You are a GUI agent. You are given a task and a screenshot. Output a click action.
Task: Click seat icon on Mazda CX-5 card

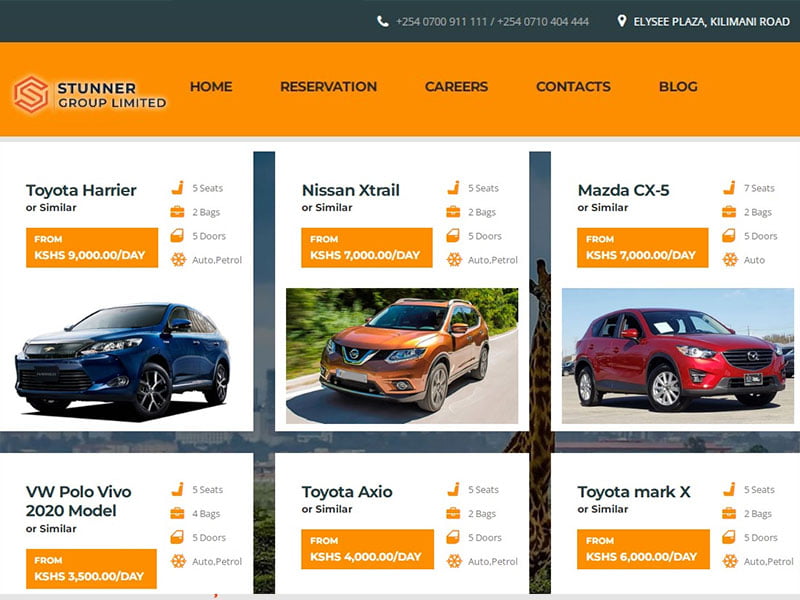tap(730, 188)
